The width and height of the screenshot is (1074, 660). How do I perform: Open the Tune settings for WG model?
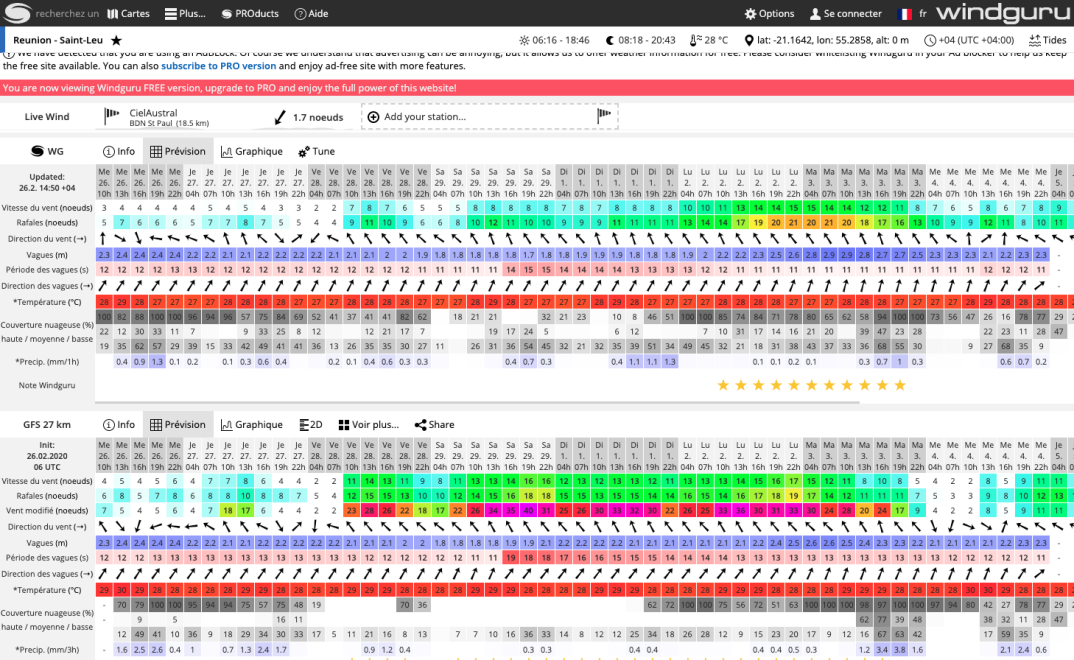[316, 152]
